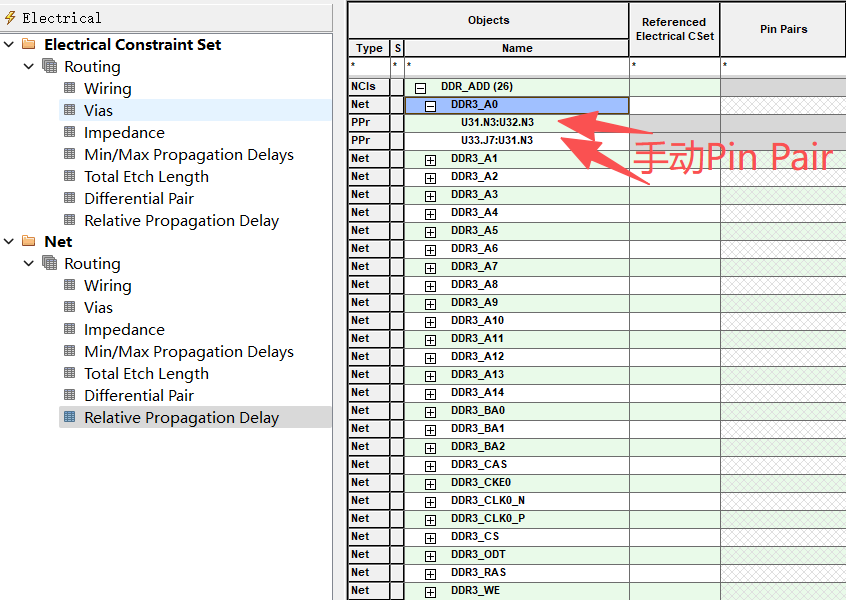Open Impedance worksheet under Net
Screen dimensions: 846x600
(x=124, y=330)
